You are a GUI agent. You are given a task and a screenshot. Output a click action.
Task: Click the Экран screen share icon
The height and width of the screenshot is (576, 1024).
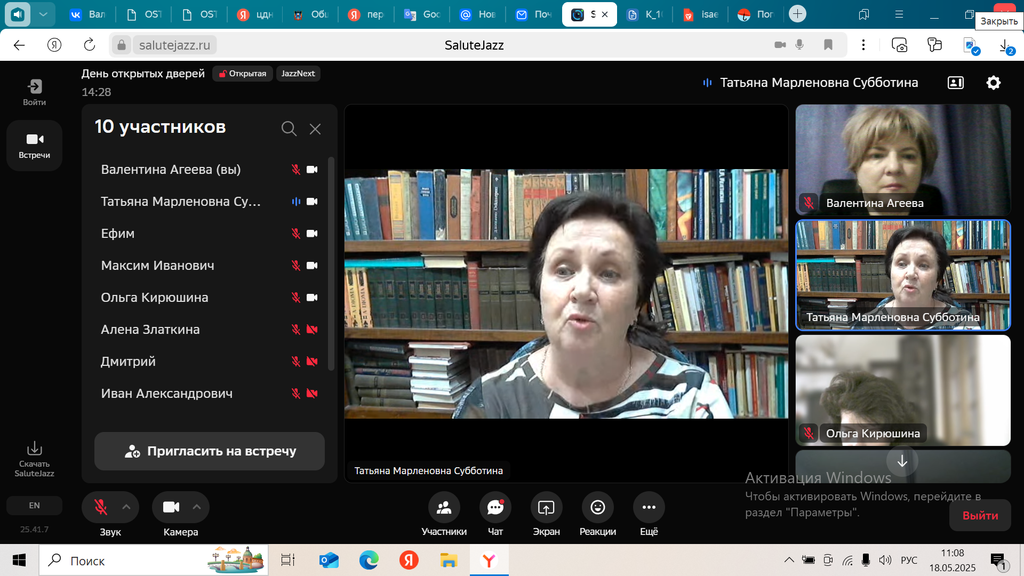point(546,508)
